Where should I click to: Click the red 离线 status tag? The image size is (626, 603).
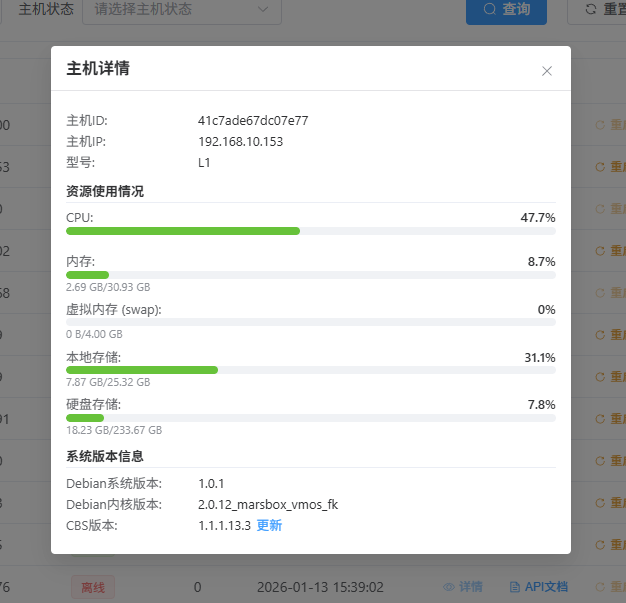coord(92,586)
